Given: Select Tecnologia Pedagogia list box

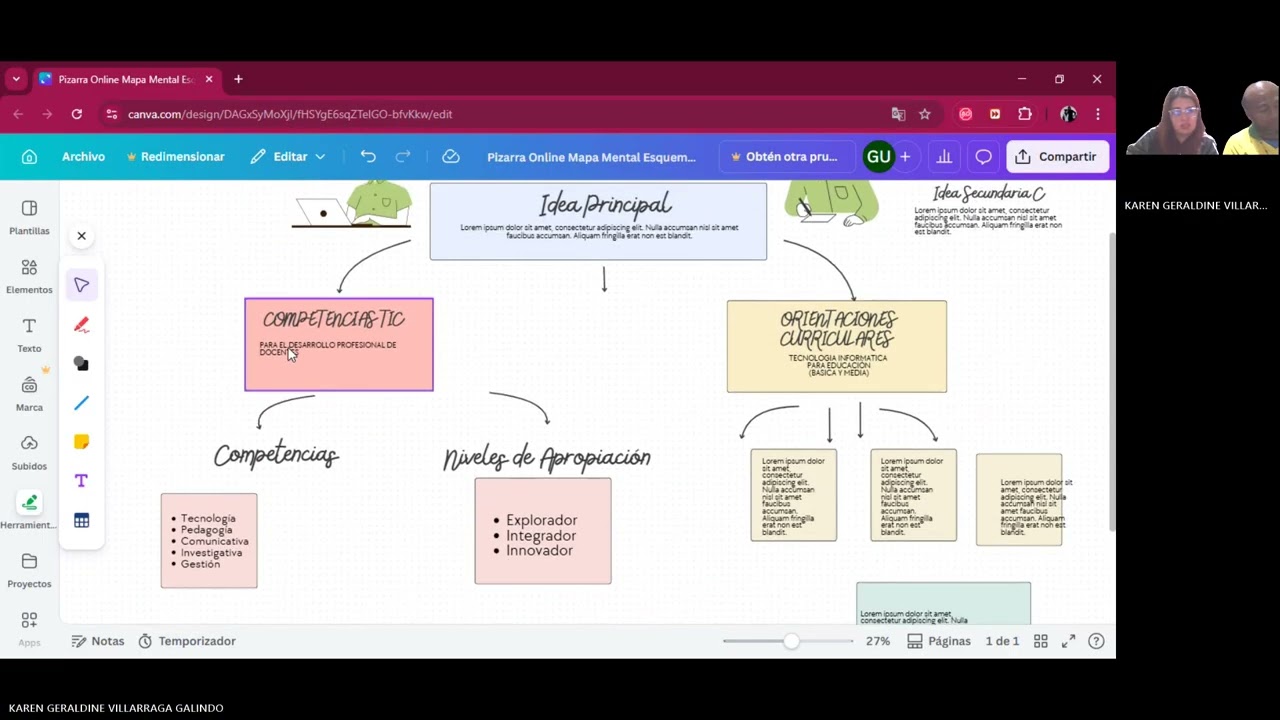Looking at the screenshot, I should coord(209,540).
